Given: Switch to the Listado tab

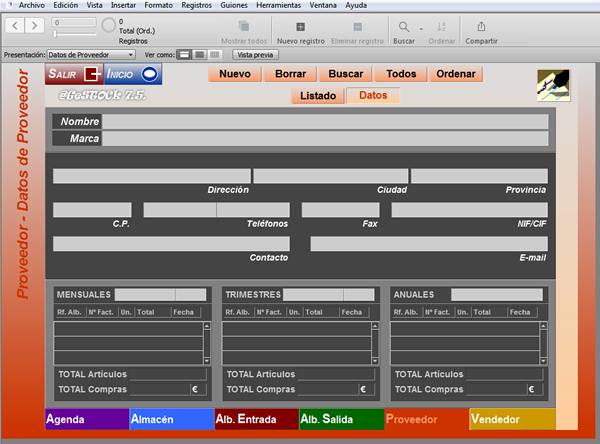Looking at the screenshot, I should click(318, 96).
